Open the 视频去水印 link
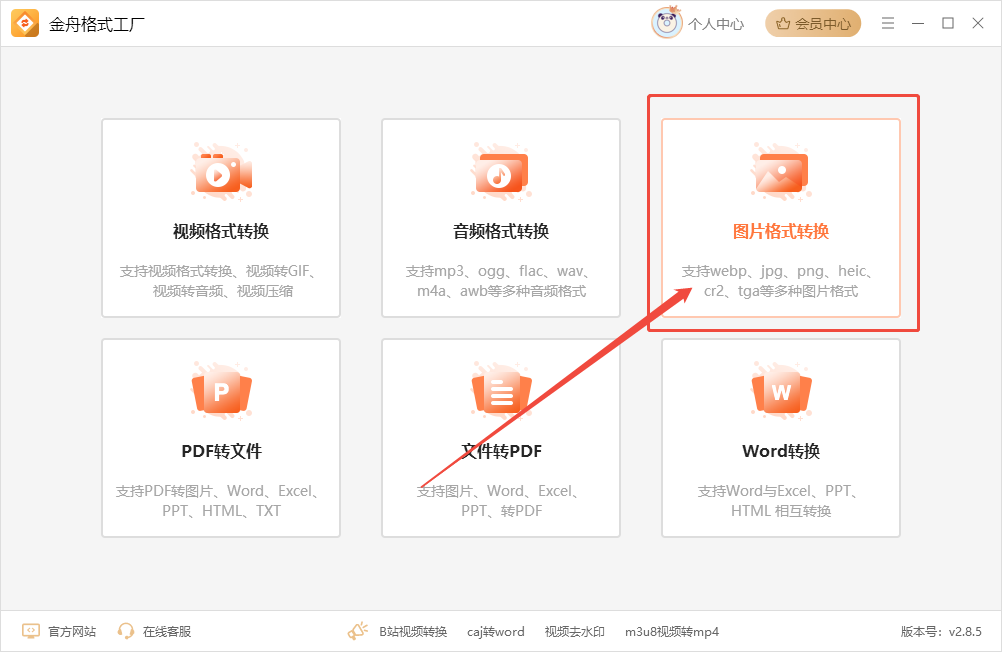 click(574, 632)
